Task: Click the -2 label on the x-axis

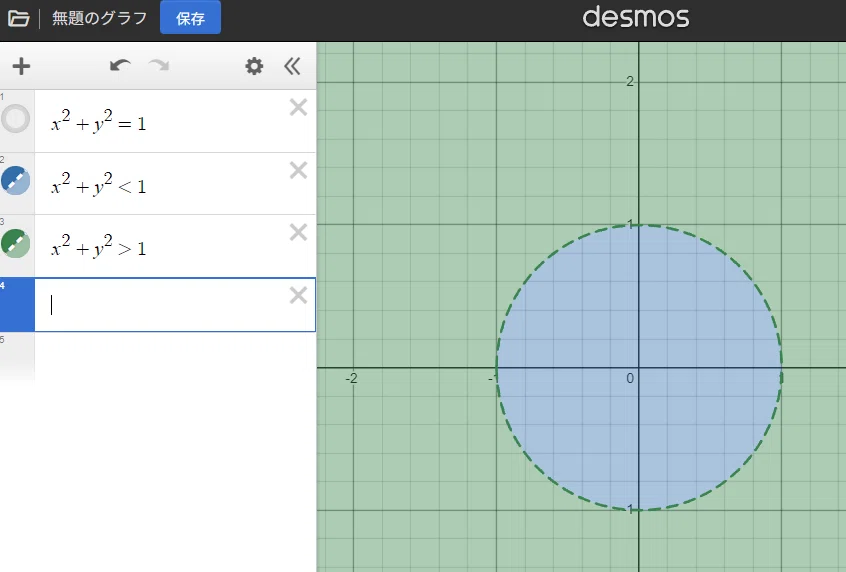Action: pyautogui.click(x=351, y=378)
